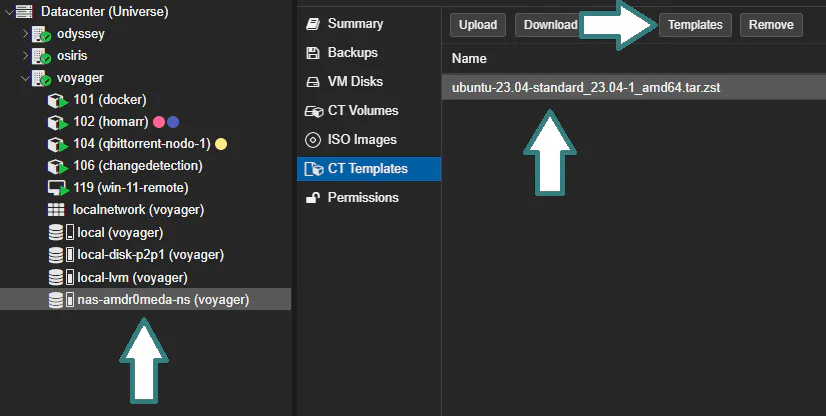Click the localnetwork grid icon

tap(56, 210)
